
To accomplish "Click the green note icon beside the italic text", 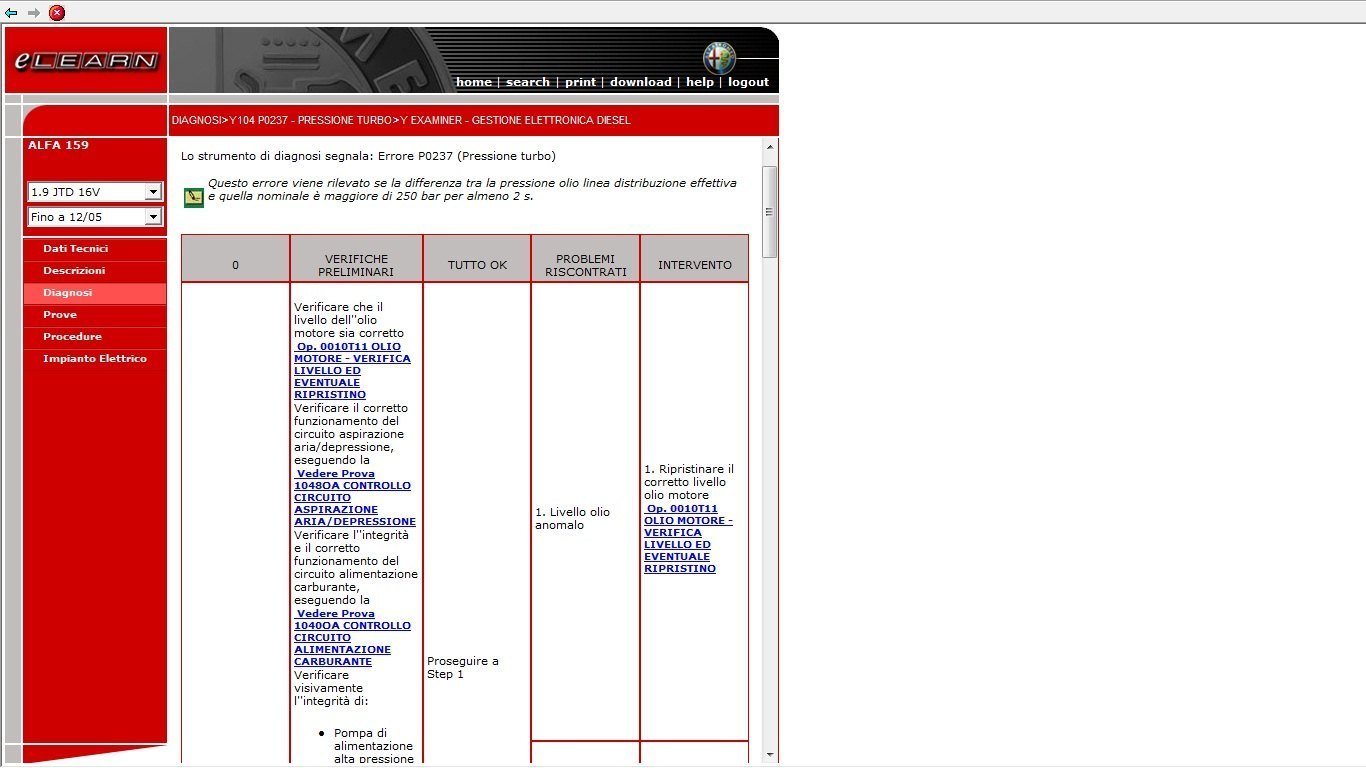I will coord(194,197).
